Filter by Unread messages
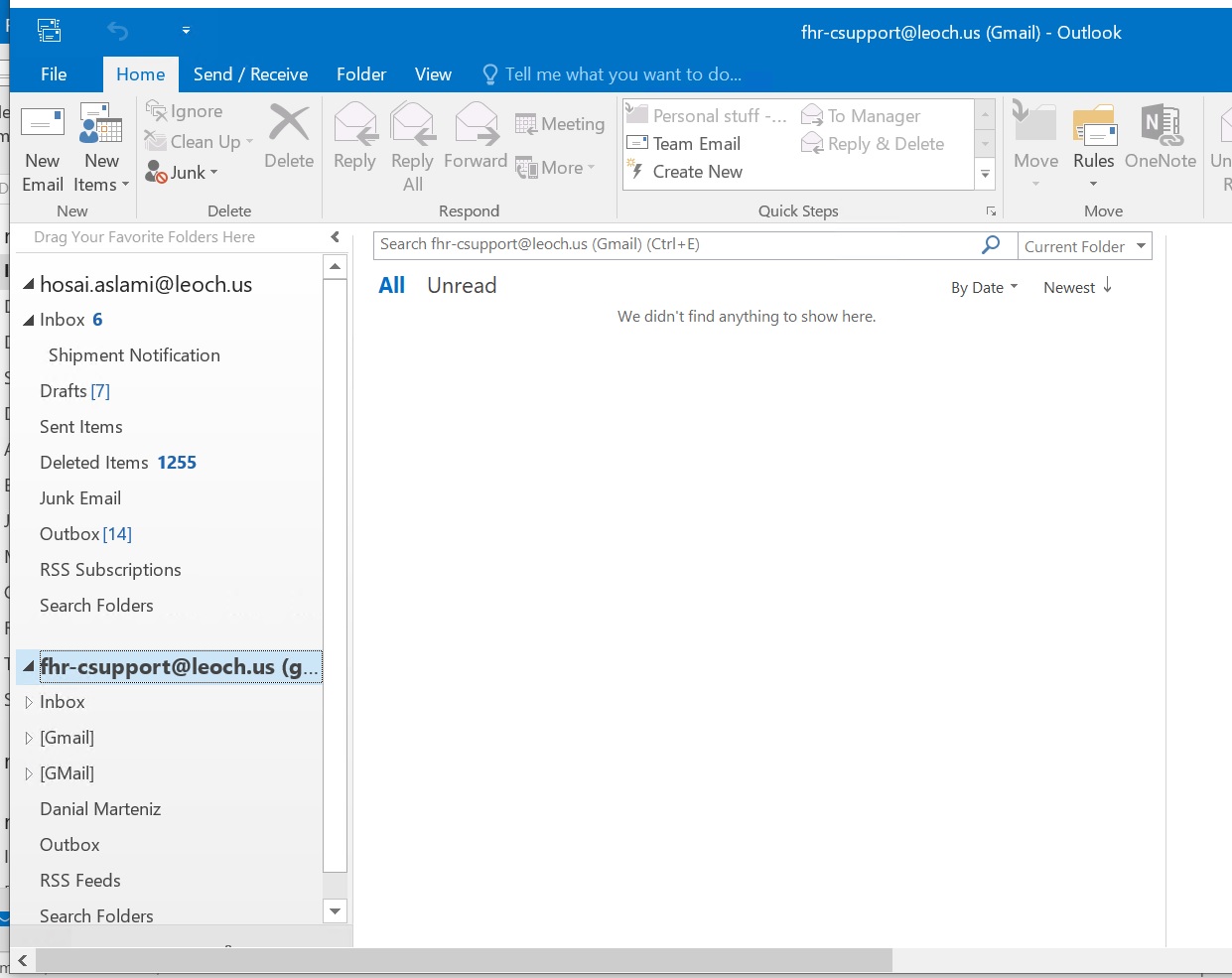1232x978 pixels. click(x=462, y=286)
